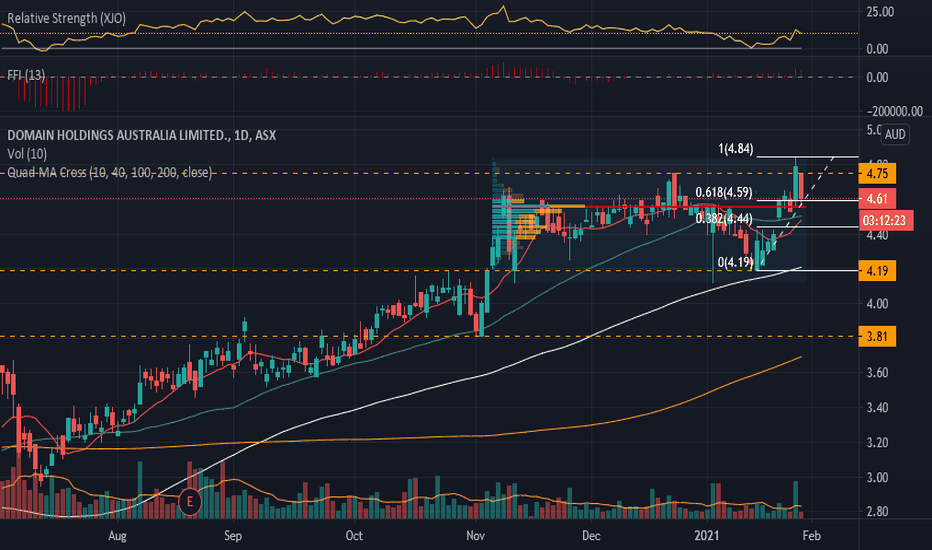This screenshot has width=932, height=550.
Task: Click the 3.00 price scale value
Action: (877, 477)
